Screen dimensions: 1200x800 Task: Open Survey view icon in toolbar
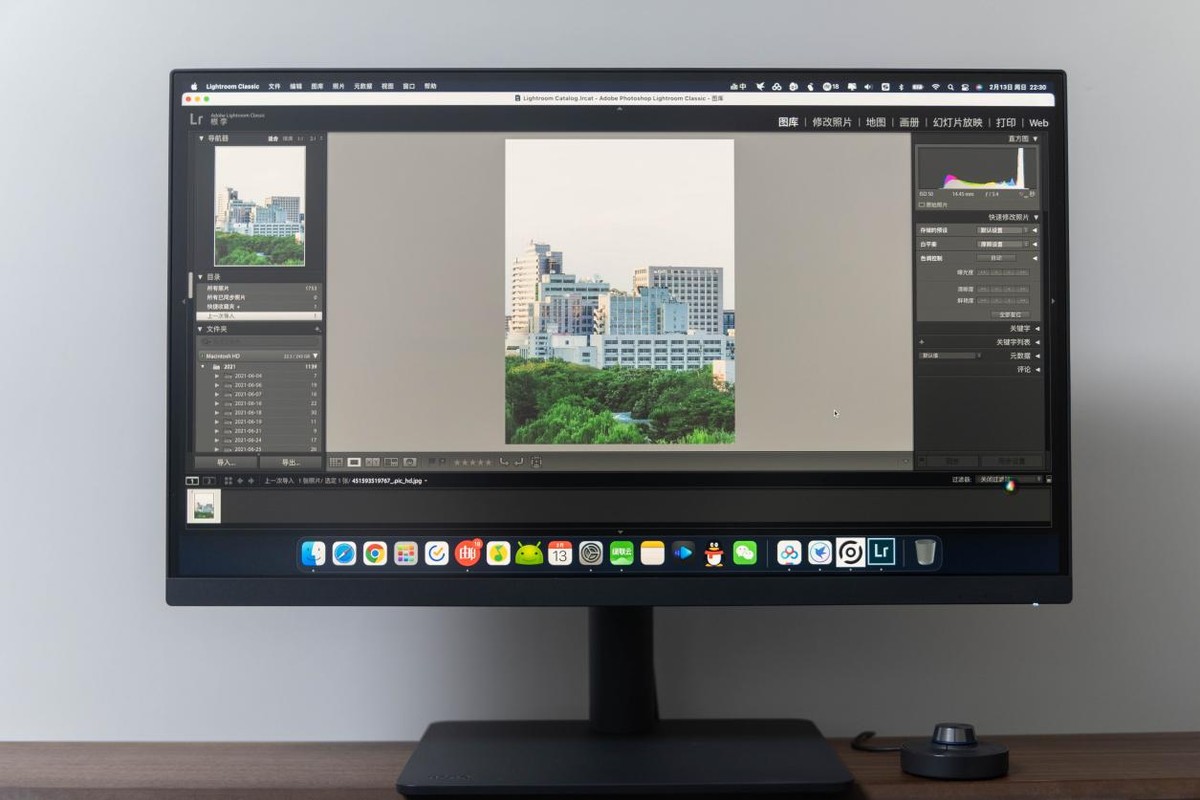tap(390, 462)
